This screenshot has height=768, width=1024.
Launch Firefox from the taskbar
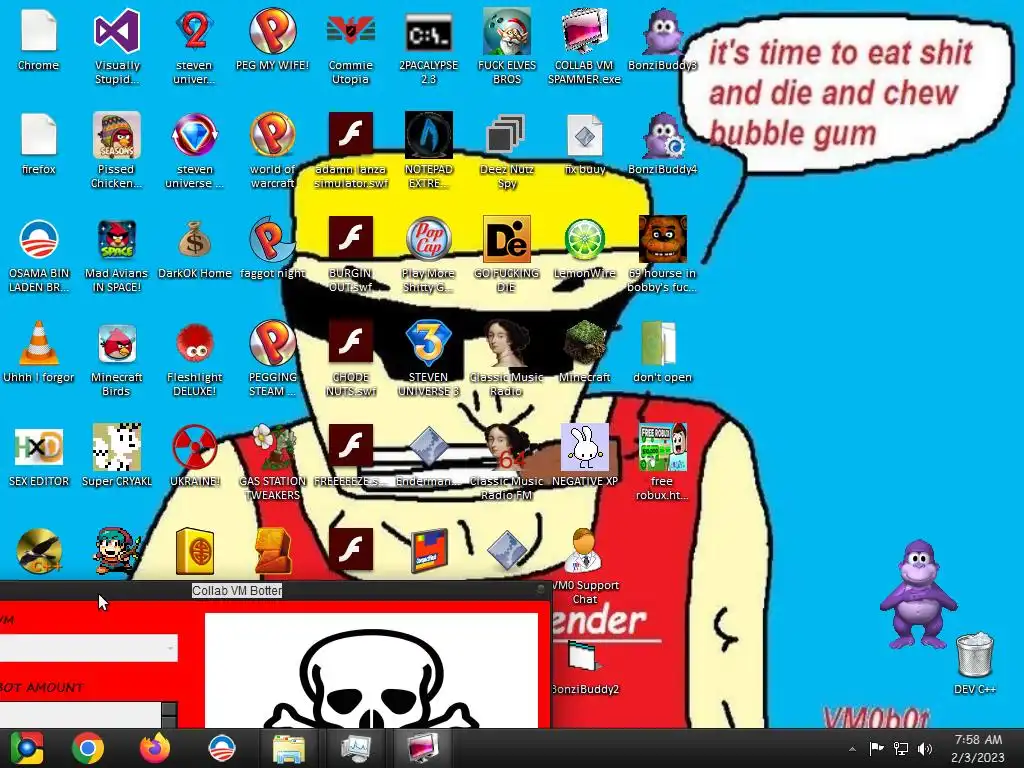pos(155,748)
